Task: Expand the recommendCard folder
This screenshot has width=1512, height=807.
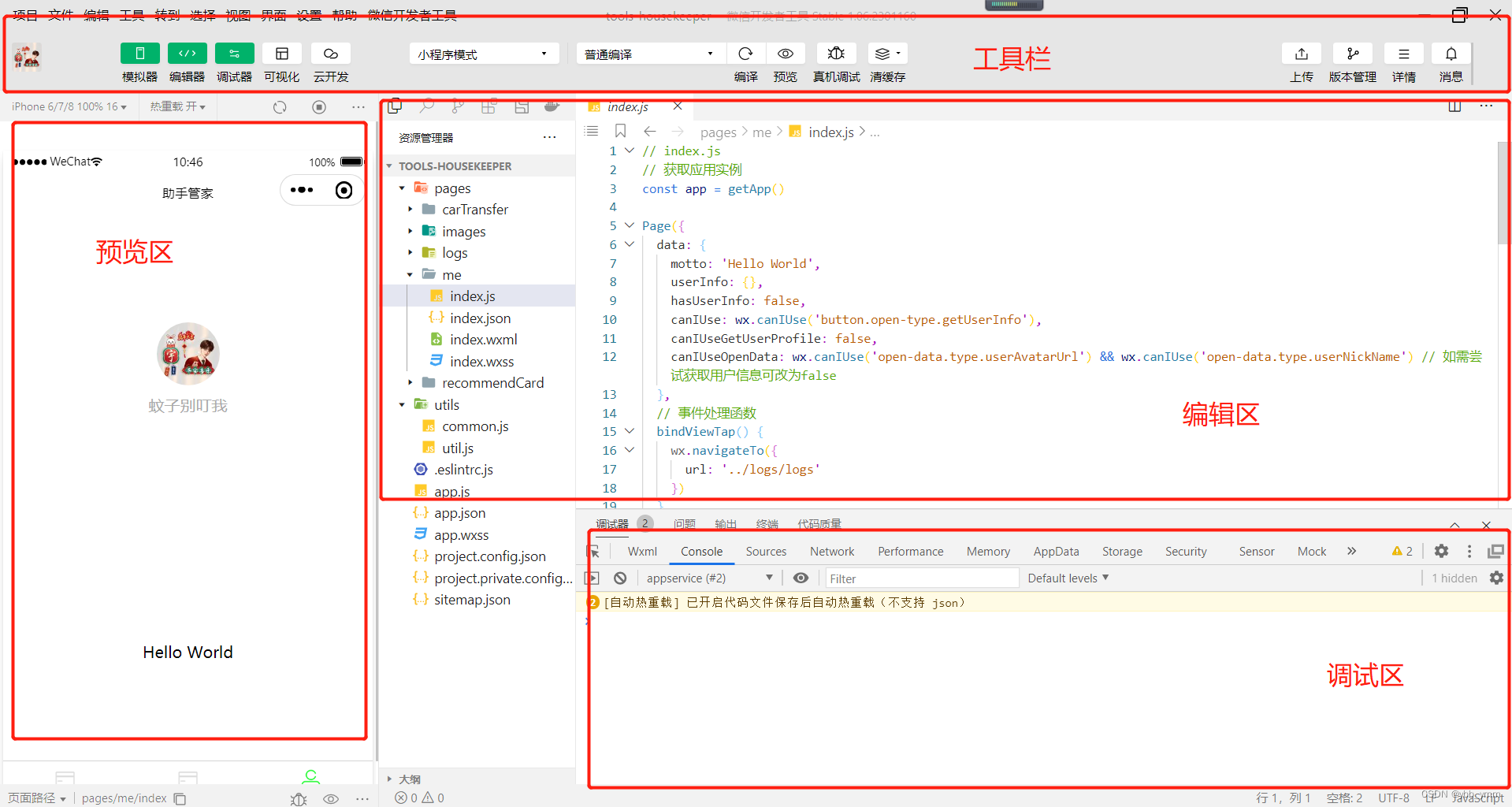Action: 410,383
